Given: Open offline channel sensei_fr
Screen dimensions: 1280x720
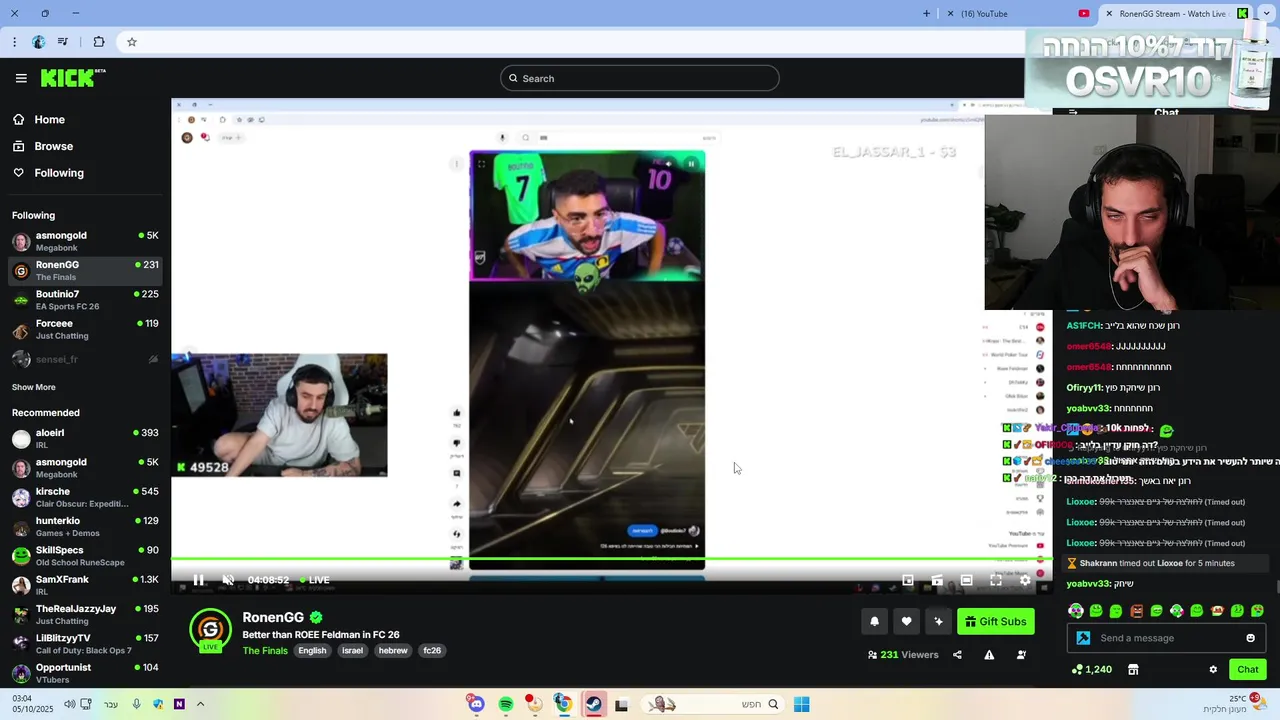Looking at the screenshot, I should pyautogui.click(x=85, y=359).
